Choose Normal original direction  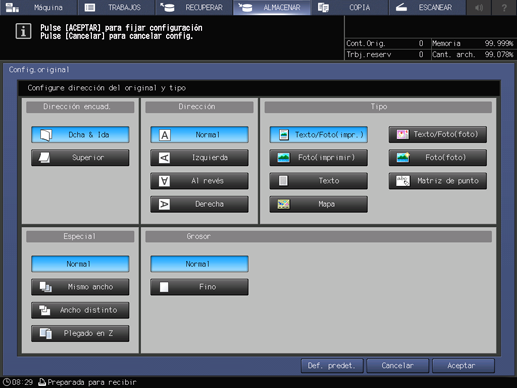click(x=199, y=135)
